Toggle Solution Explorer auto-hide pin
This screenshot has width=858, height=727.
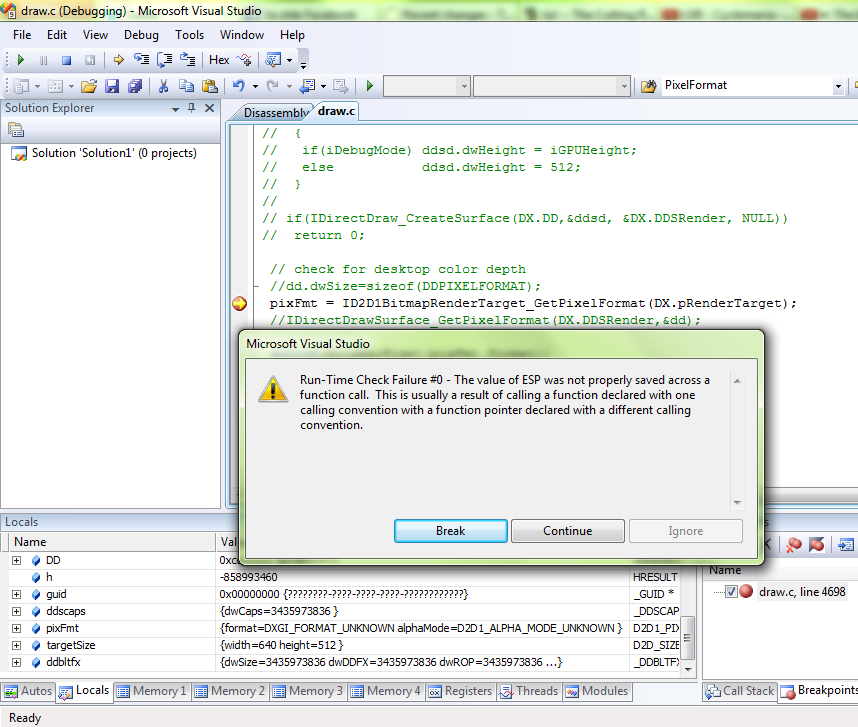point(192,108)
